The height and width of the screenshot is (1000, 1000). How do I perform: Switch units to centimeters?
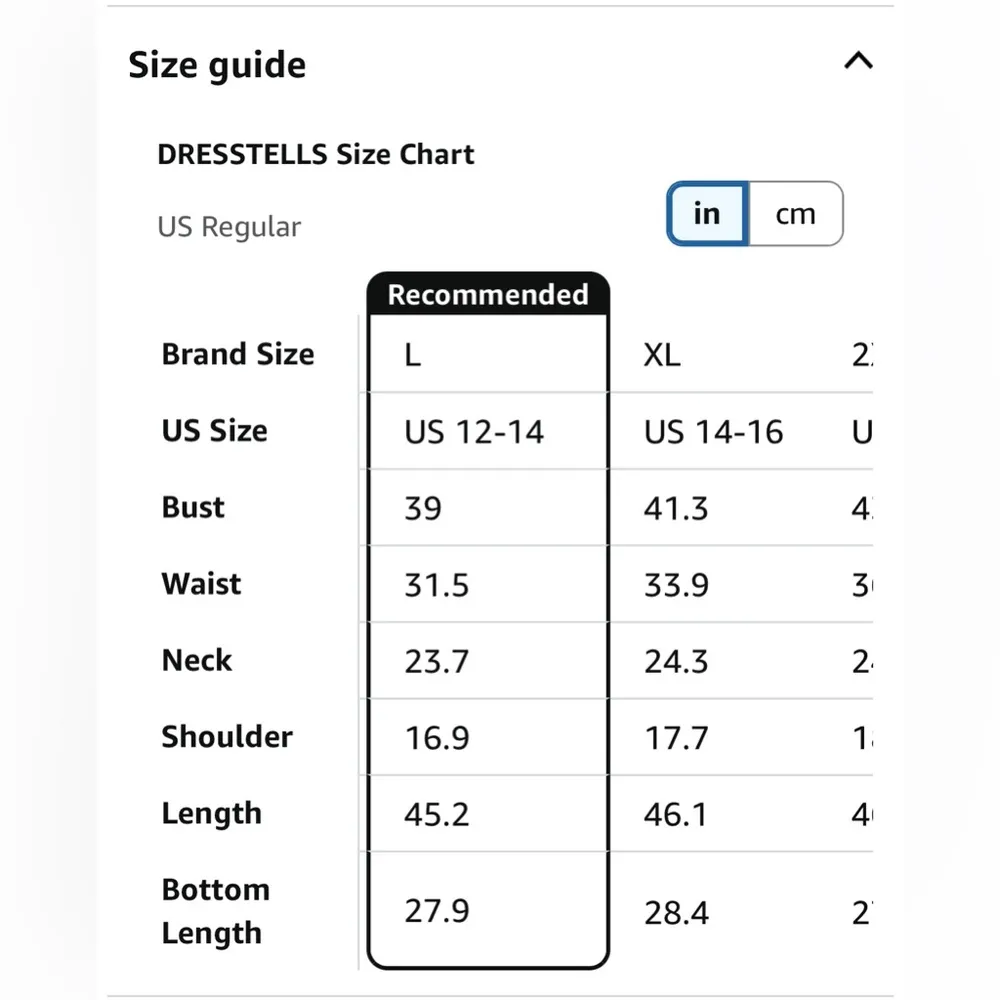click(x=796, y=213)
